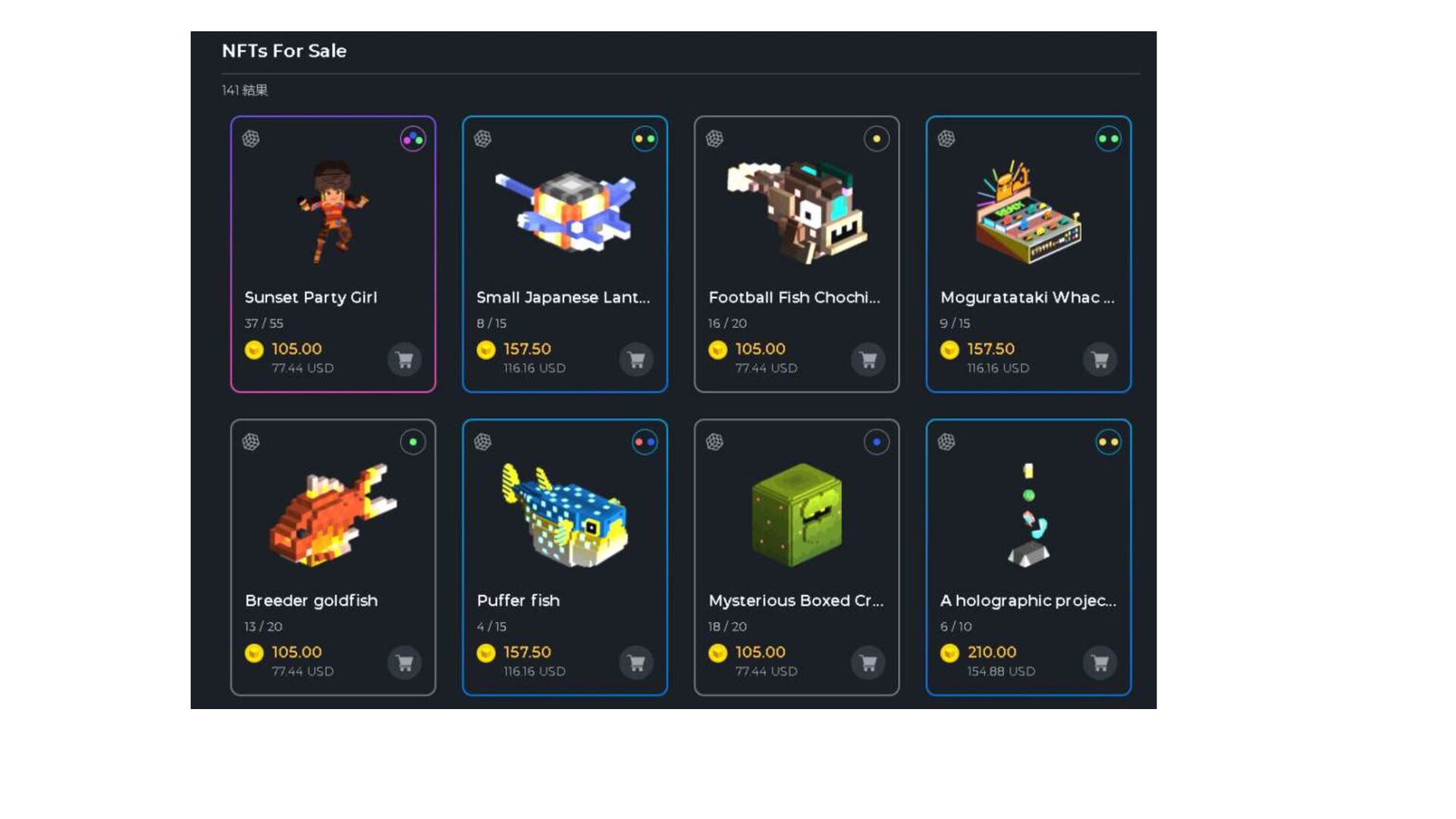The height and width of the screenshot is (819, 1456).
Task: Open the Puffer fish thumbnail image
Action: [x=565, y=516]
